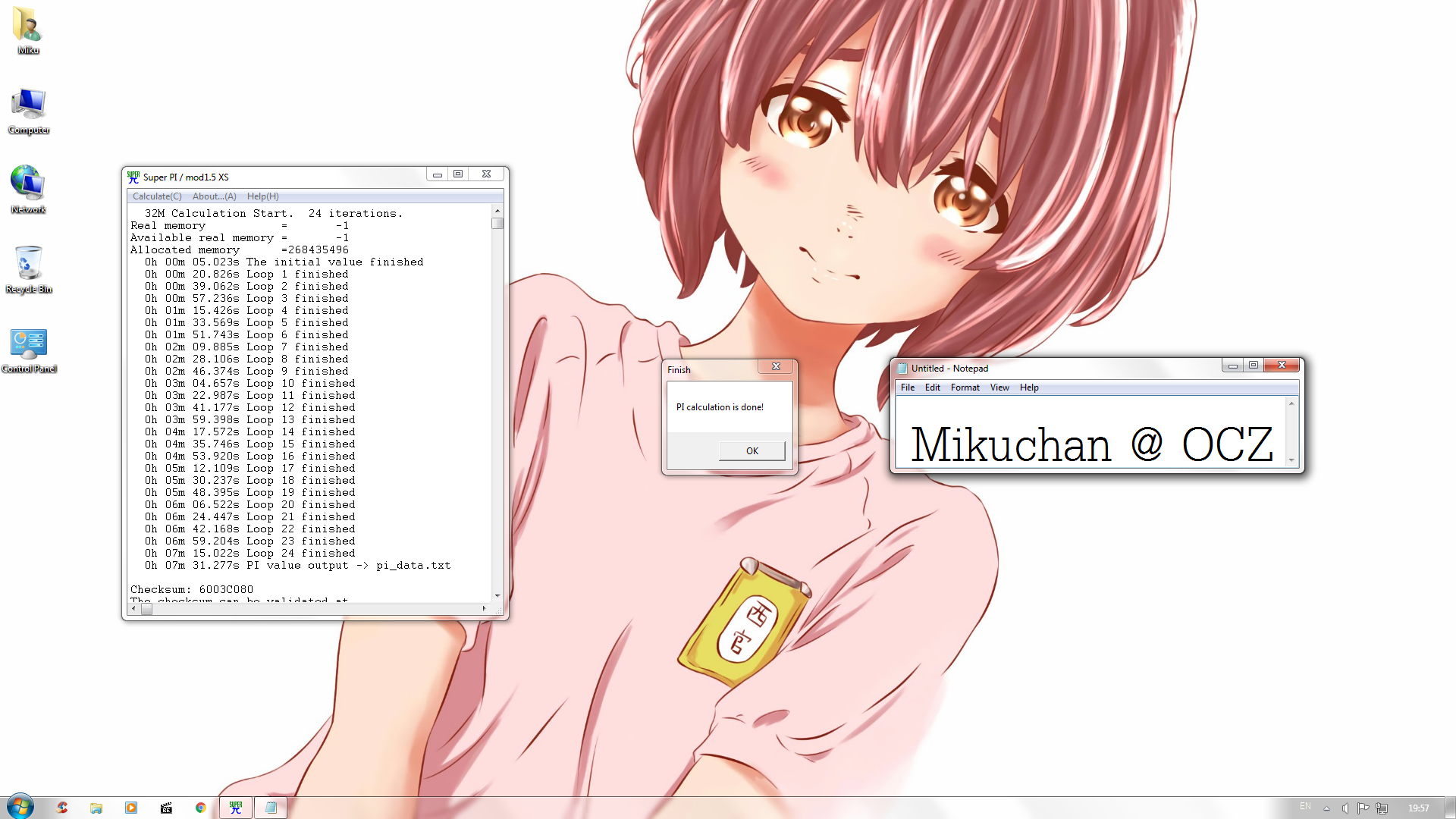Show hidden tray icons arrow
The width and height of the screenshot is (1456, 819).
[x=1326, y=808]
